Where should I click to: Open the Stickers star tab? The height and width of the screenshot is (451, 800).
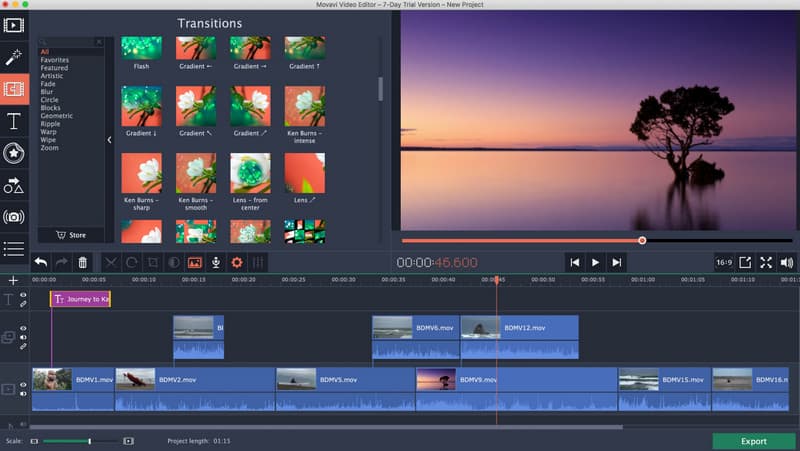coord(14,153)
